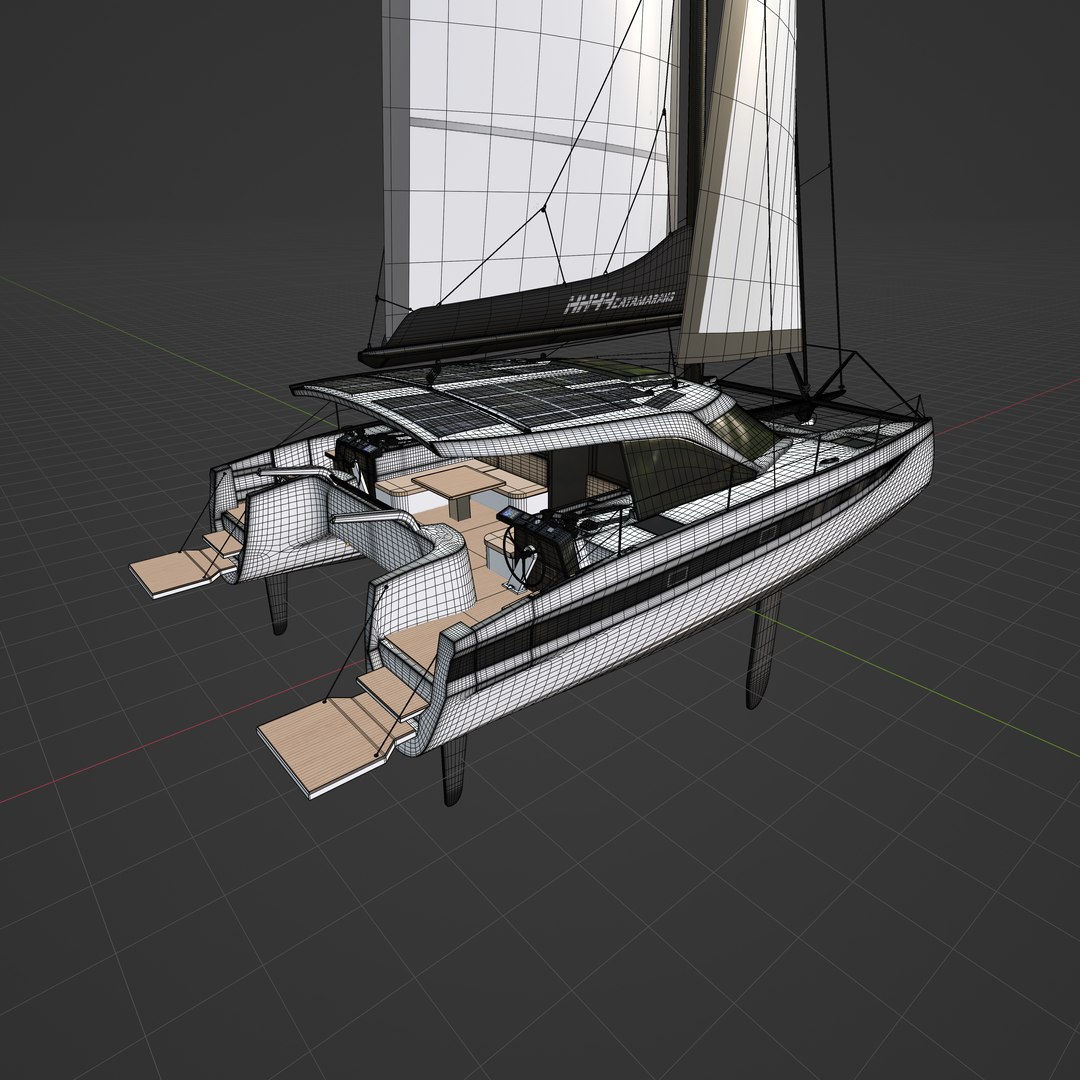The width and height of the screenshot is (1080, 1080).
Task: Select the rudder under the near hull's stern
Action: pyautogui.click(x=453, y=771)
